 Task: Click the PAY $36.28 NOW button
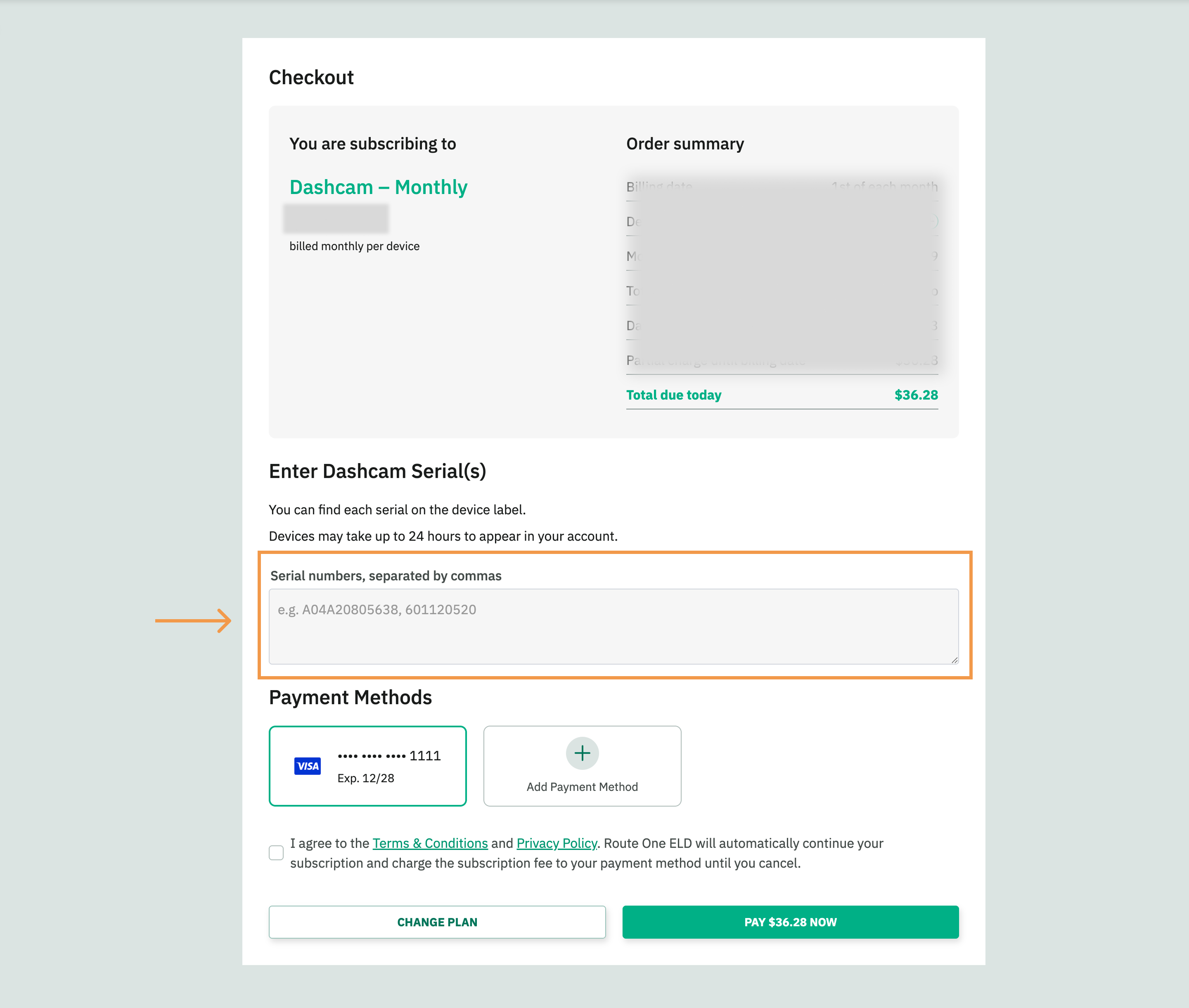791,922
